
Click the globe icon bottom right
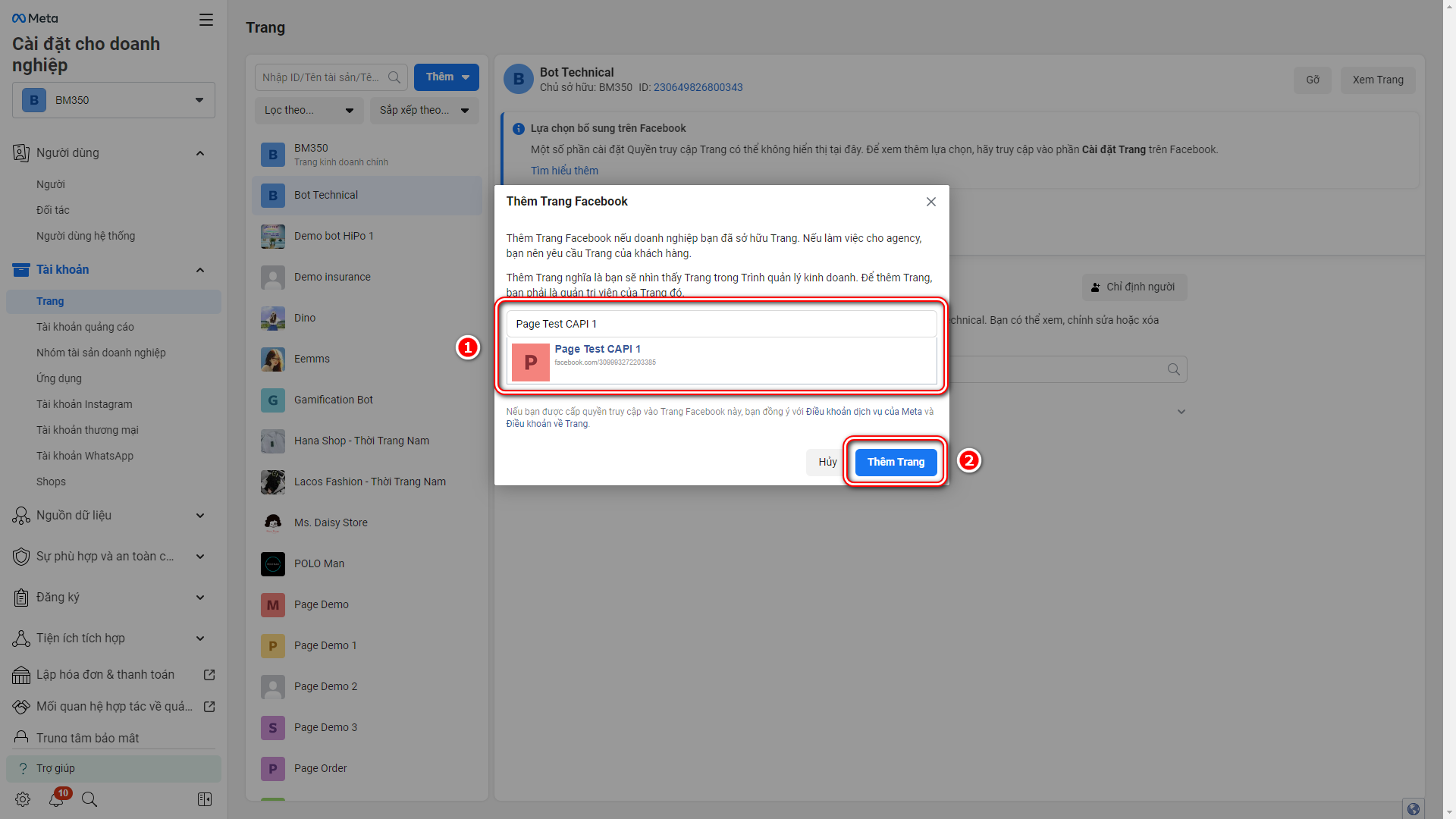(1414, 808)
